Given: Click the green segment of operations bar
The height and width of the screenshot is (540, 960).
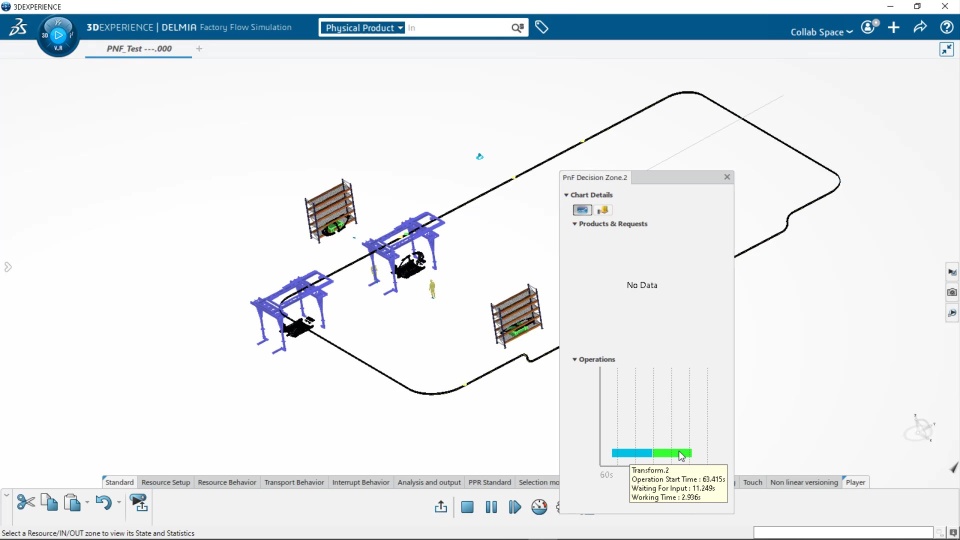Looking at the screenshot, I should 672,453.
